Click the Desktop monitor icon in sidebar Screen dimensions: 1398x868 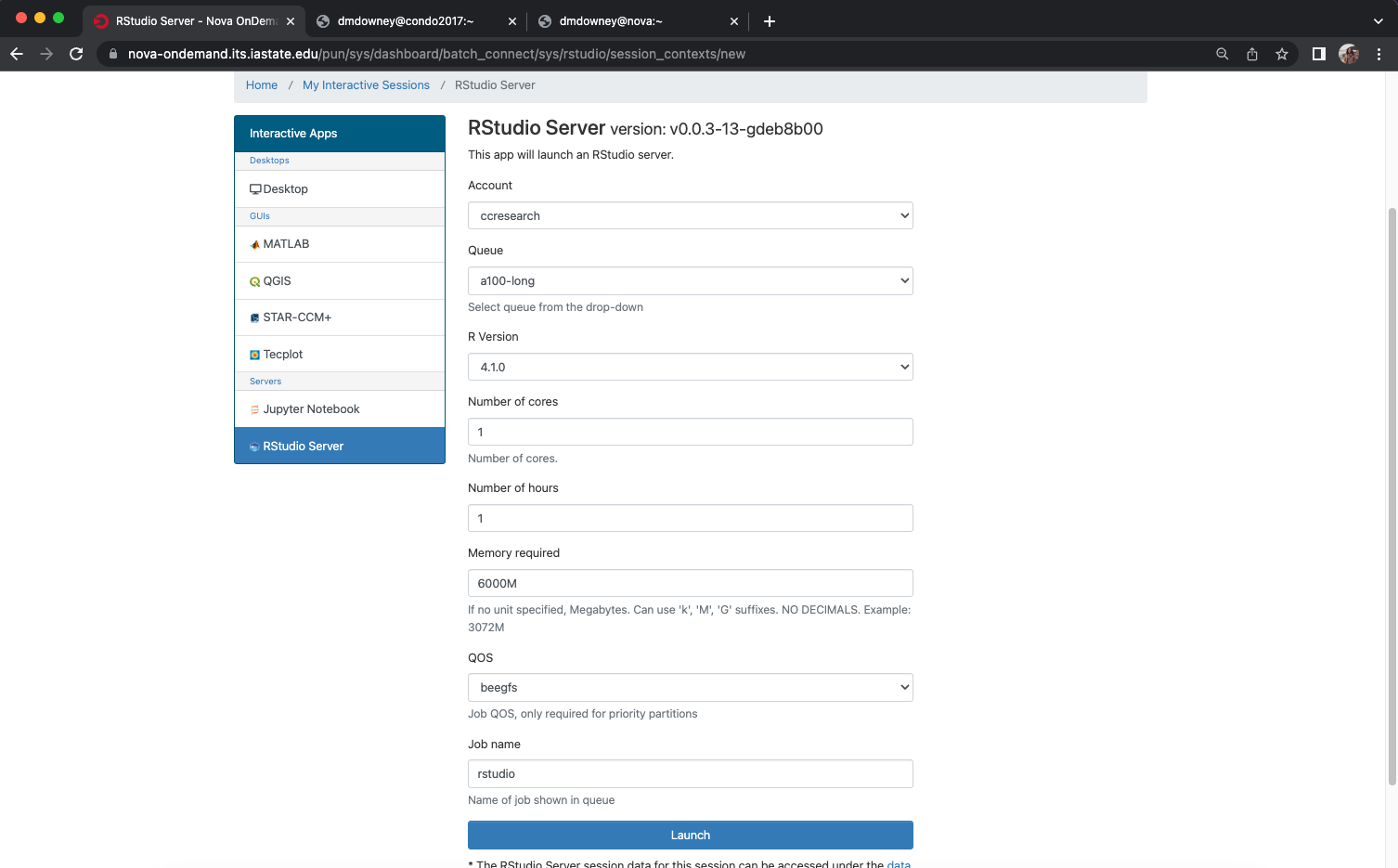pos(255,189)
